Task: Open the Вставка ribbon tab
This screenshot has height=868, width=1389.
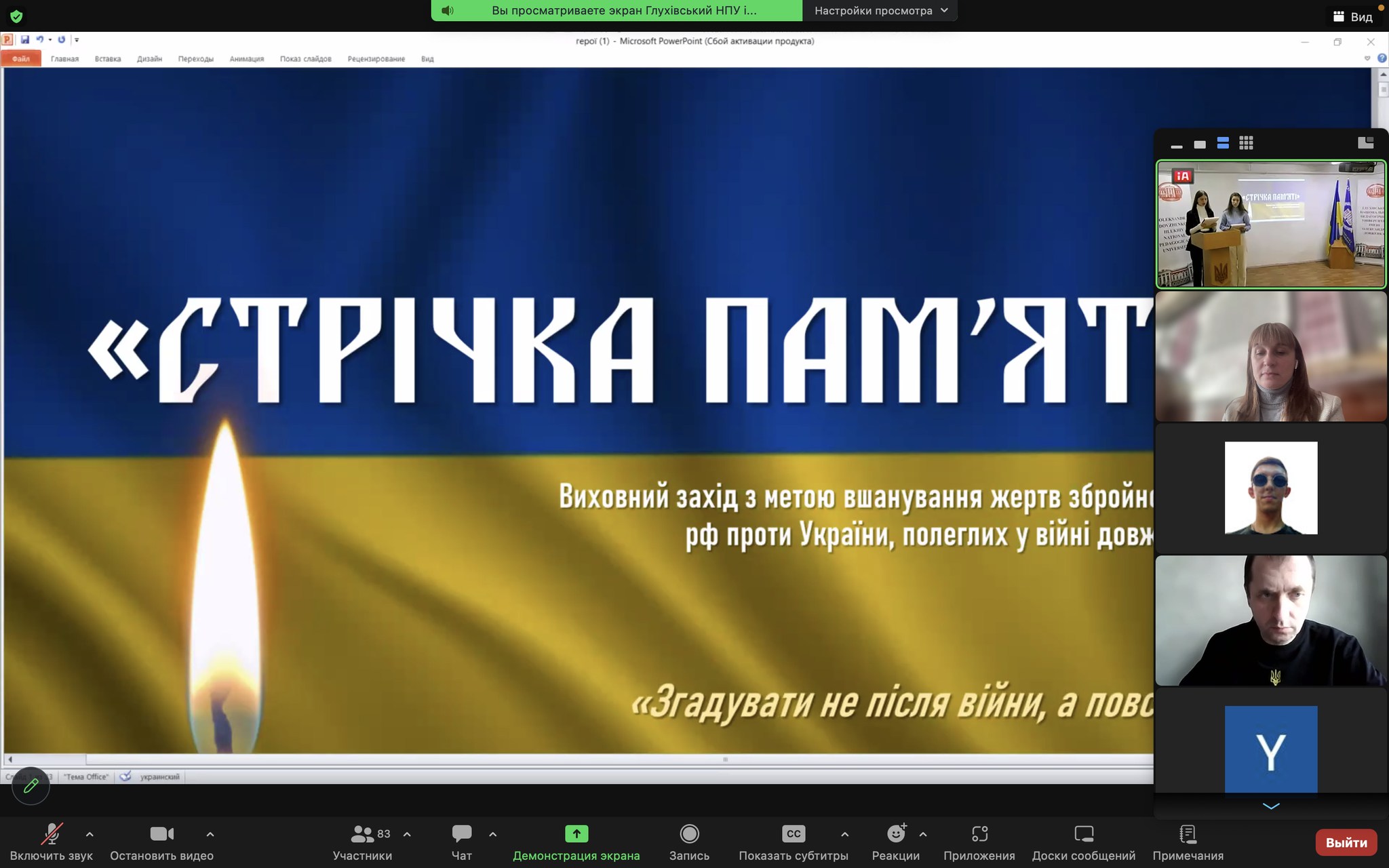Action: (108, 59)
